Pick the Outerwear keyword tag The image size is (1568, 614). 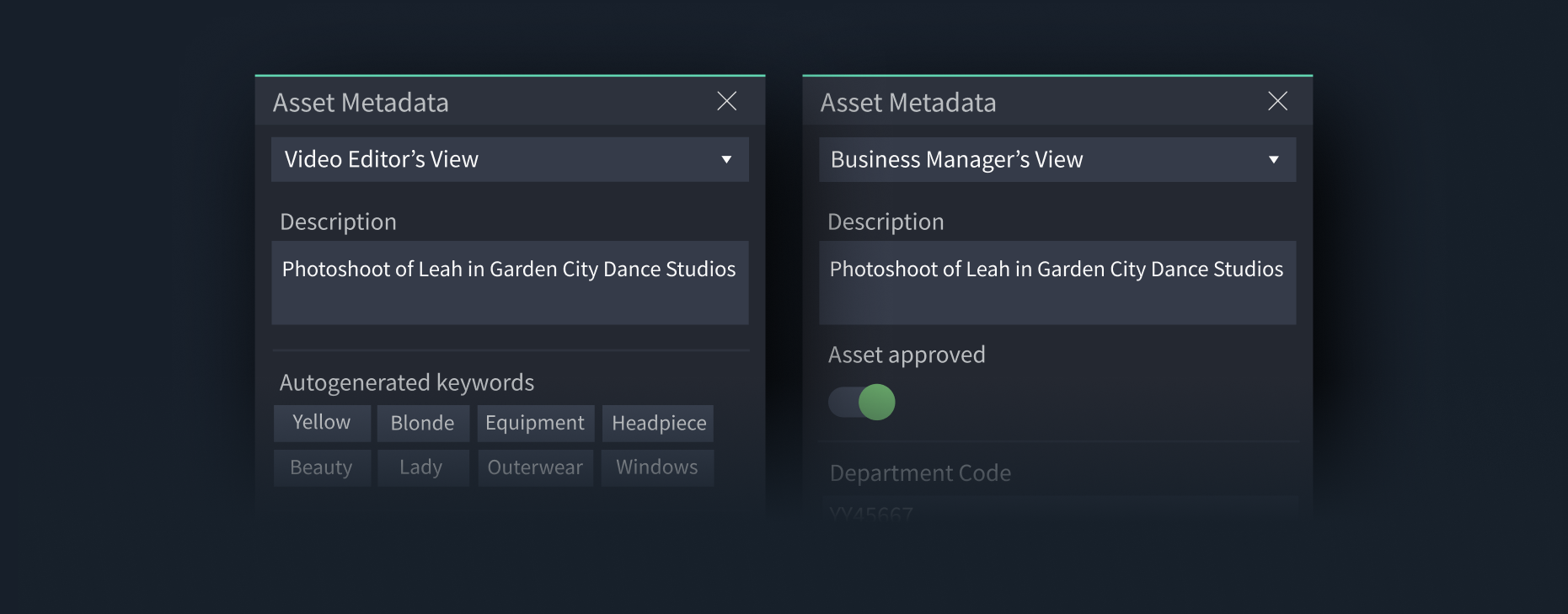pyautogui.click(x=535, y=467)
